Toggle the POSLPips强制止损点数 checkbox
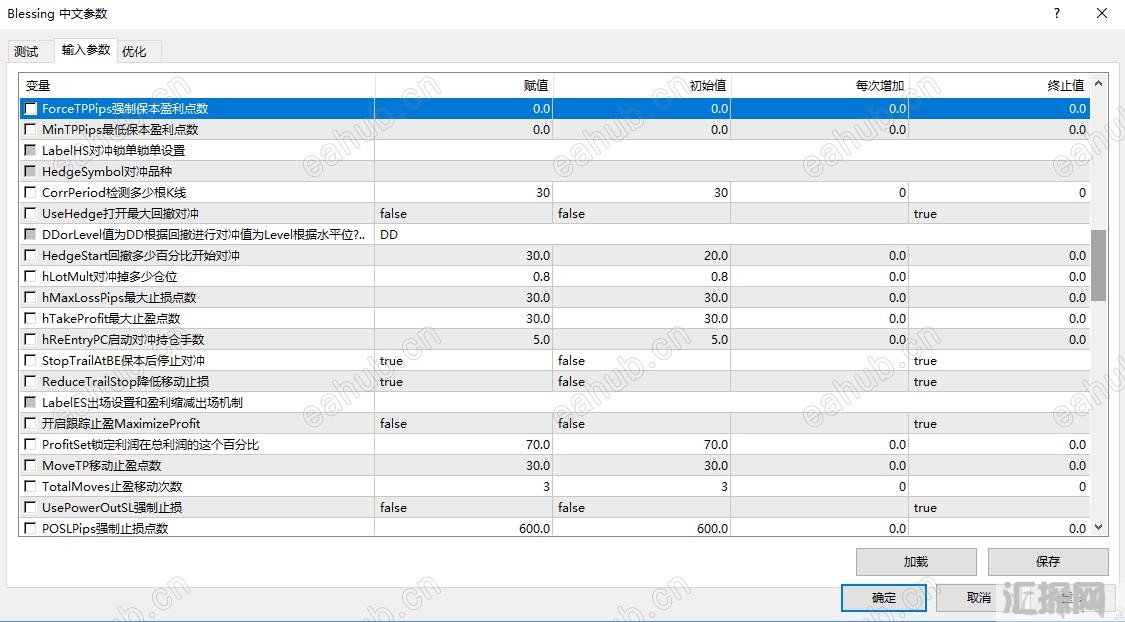 click(x=31, y=529)
